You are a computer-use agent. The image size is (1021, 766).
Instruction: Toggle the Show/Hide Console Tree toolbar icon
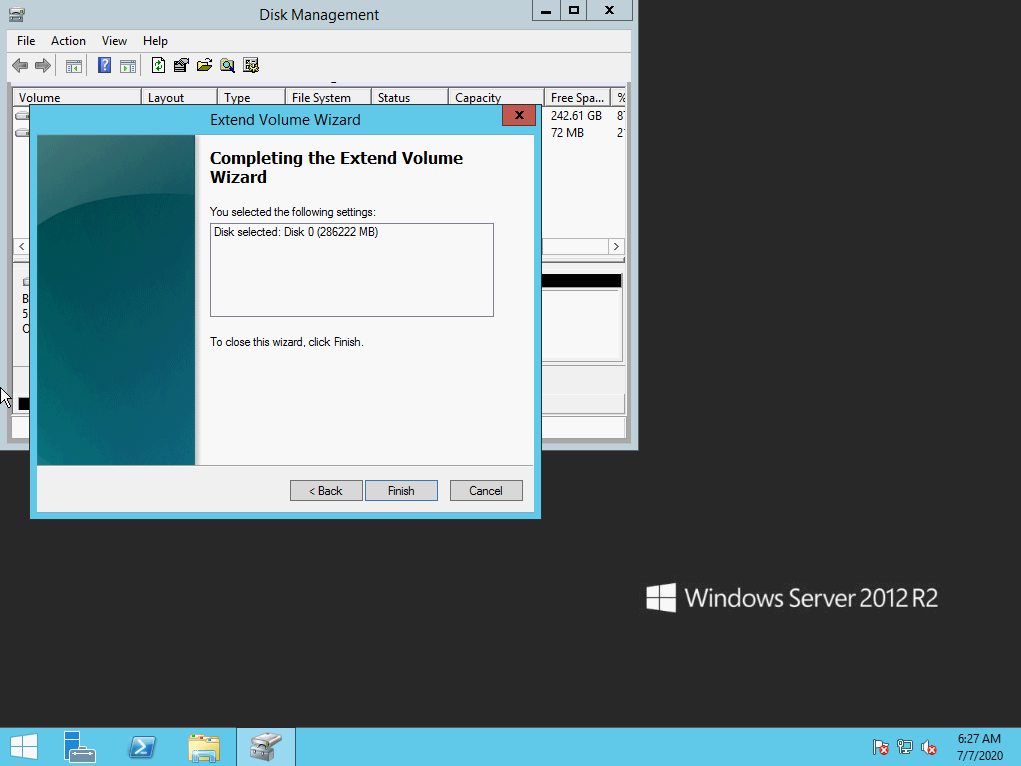point(74,65)
